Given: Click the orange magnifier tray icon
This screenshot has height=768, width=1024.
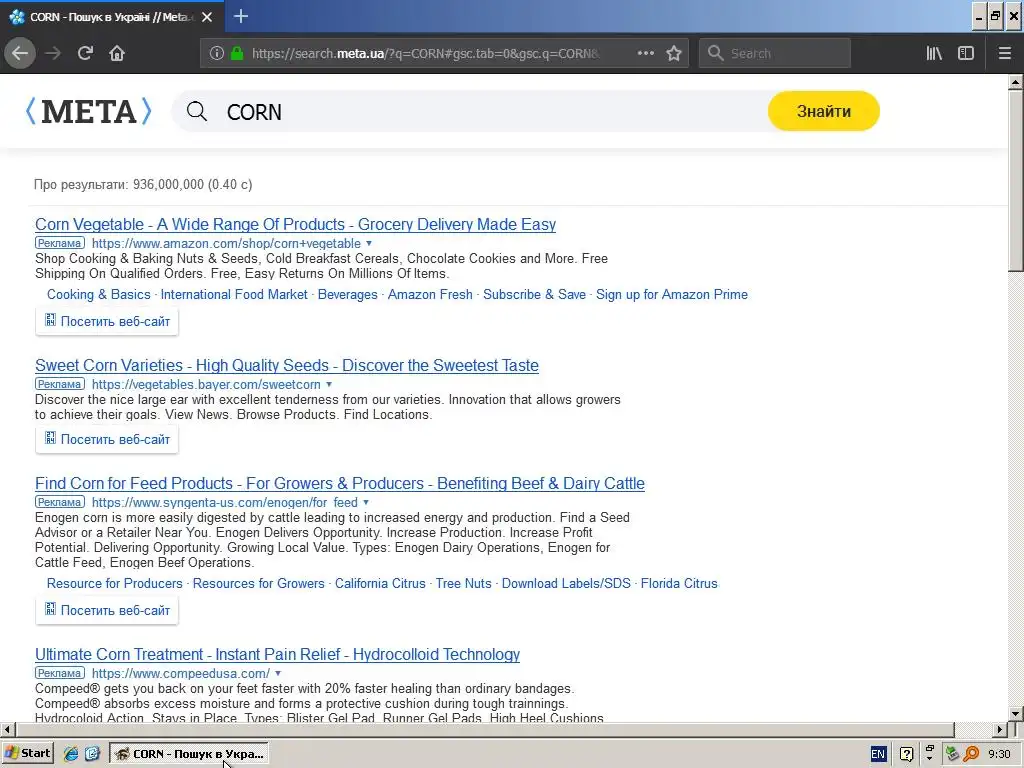Looking at the screenshot, I should 971,754.
